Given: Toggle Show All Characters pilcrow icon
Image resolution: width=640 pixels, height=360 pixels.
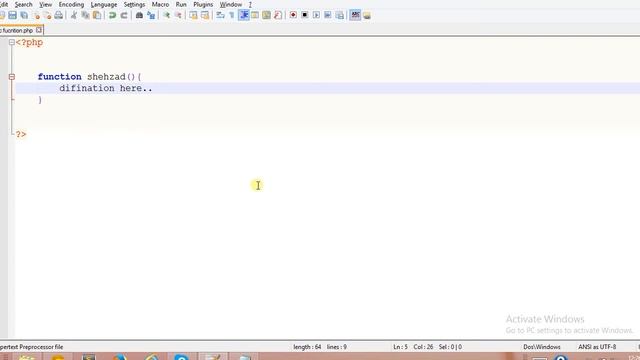Looking at the screenshot, I should tap(232, 16).
